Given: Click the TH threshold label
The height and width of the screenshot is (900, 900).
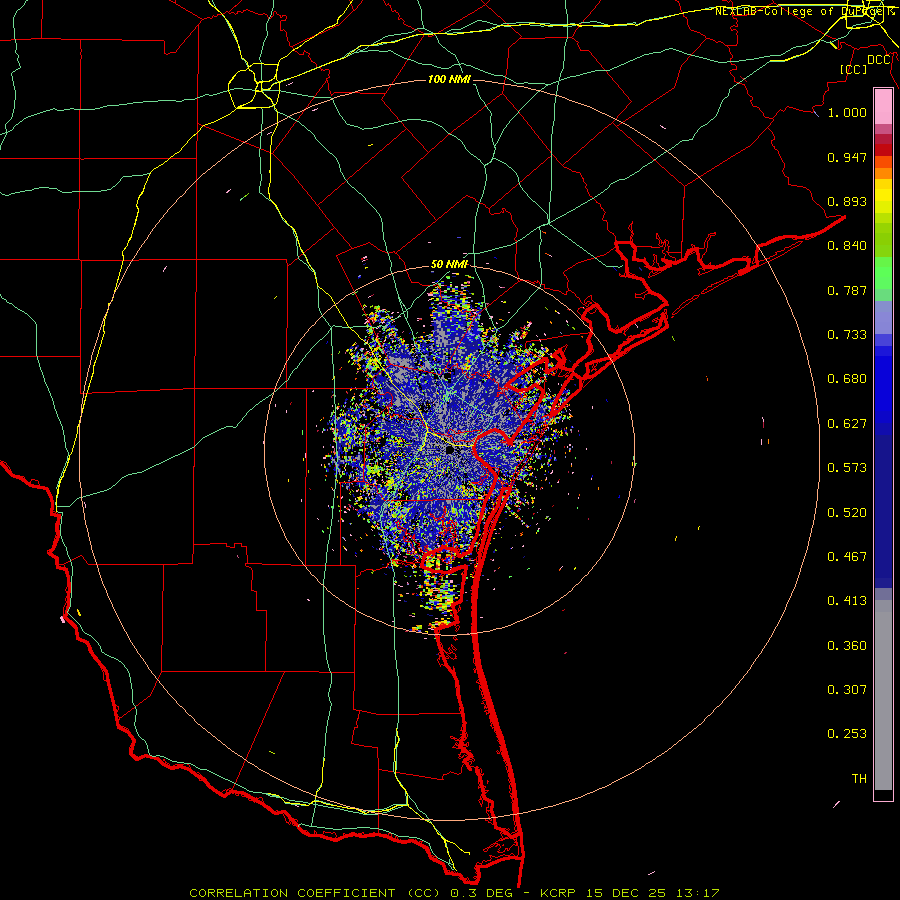Looking at the screenshot, I should tap(859, 779).
